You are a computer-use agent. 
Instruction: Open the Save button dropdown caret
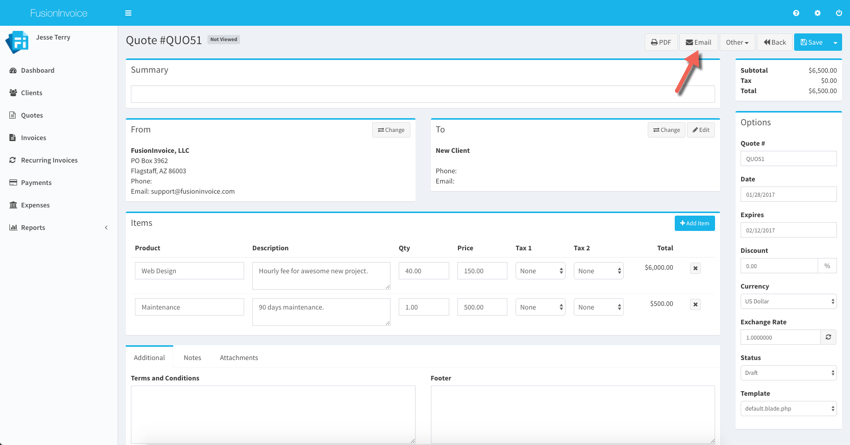point(836,42)
